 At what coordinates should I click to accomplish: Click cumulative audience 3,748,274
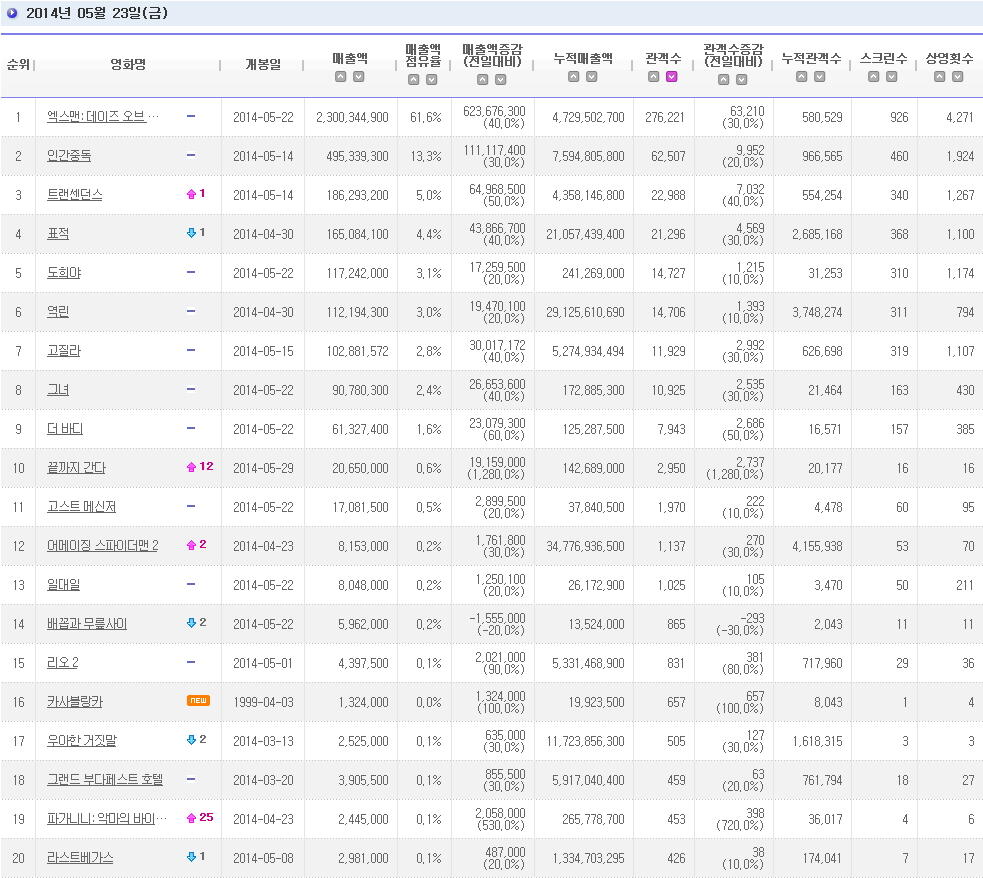click(817, 312)
